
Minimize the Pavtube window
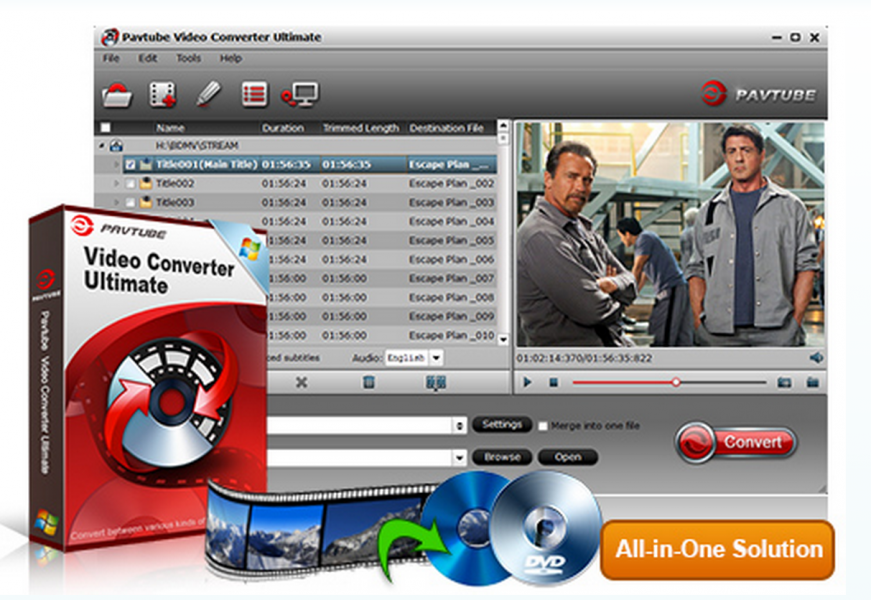tap(777, 38)
